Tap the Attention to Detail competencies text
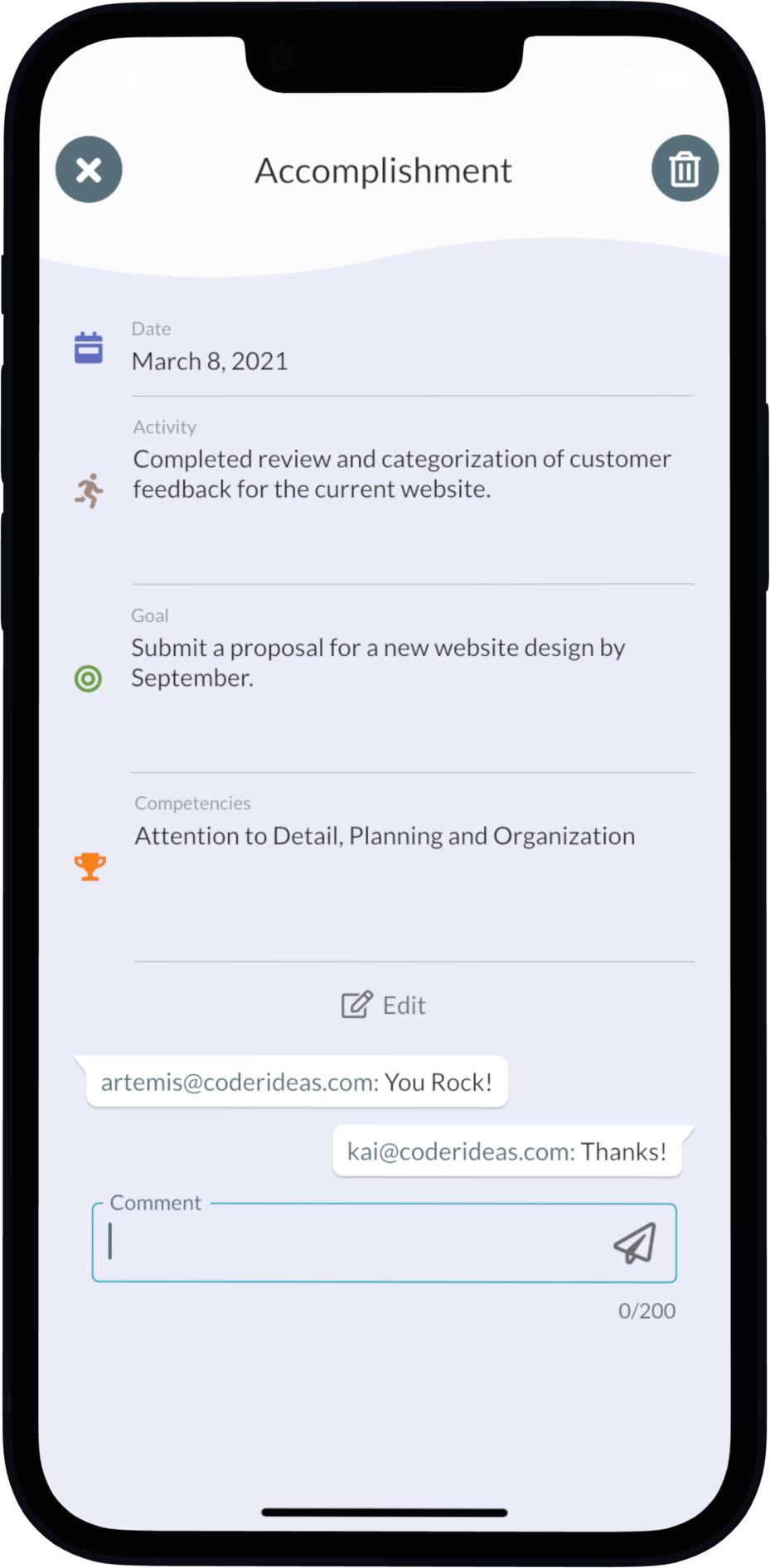Image resolution: width=770 pixels, height=1568 pixels. pos(385,837)
